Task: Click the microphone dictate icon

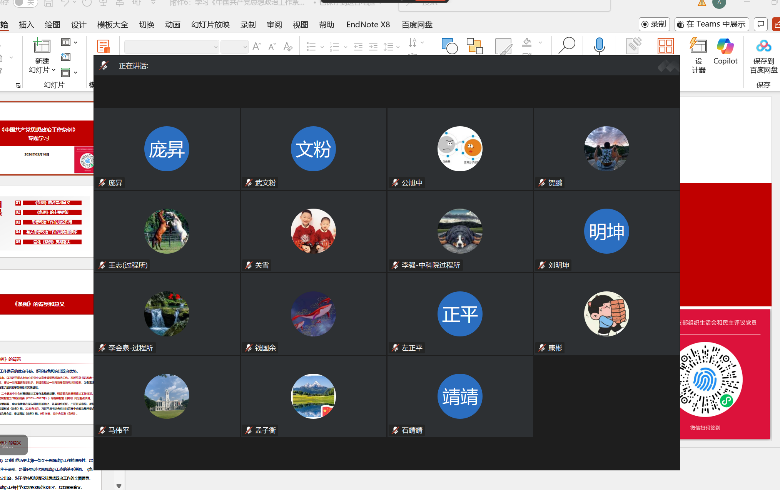Action: pos(600,45)
